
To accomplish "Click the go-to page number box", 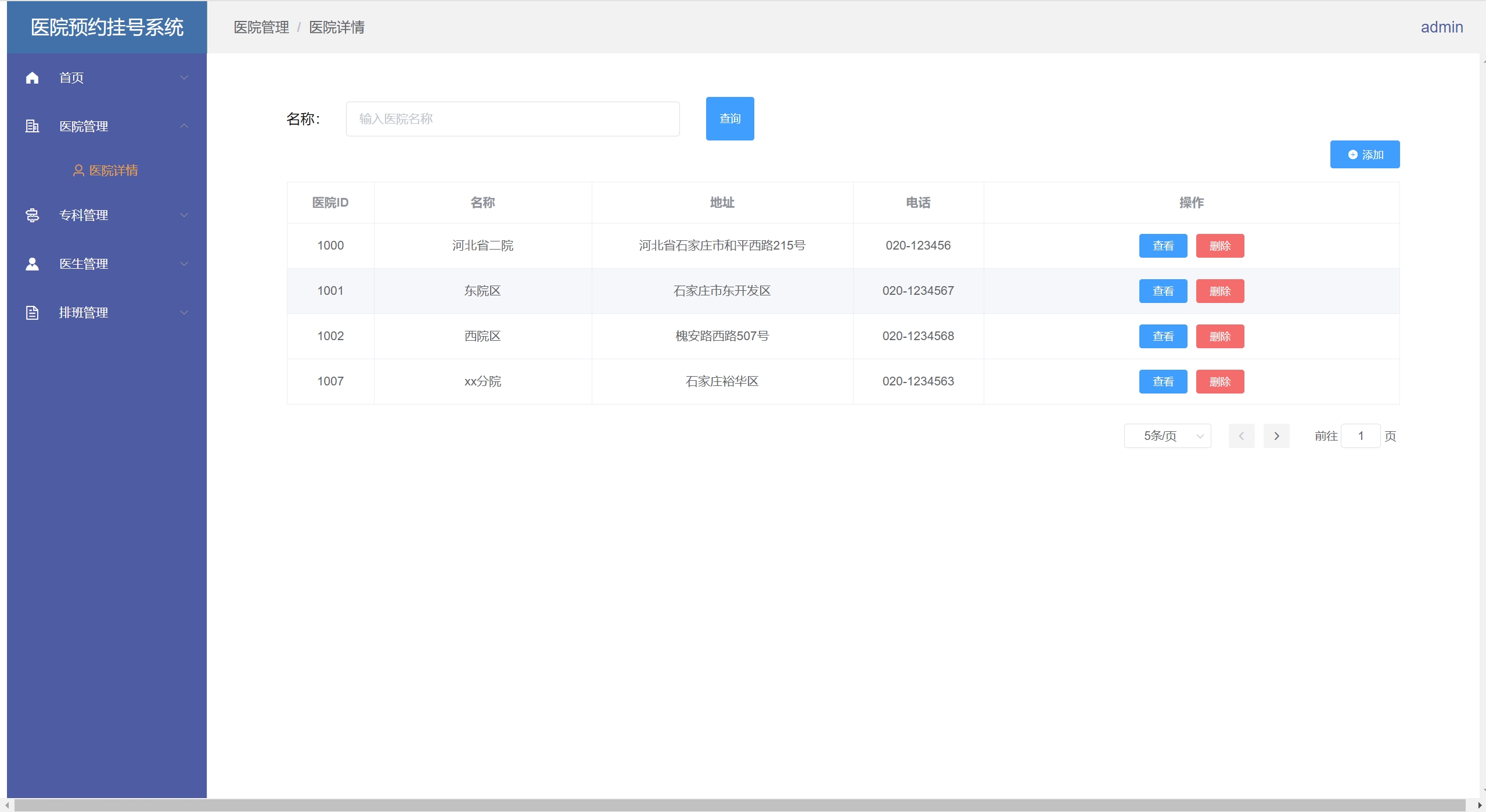I will pos(1360,436).
